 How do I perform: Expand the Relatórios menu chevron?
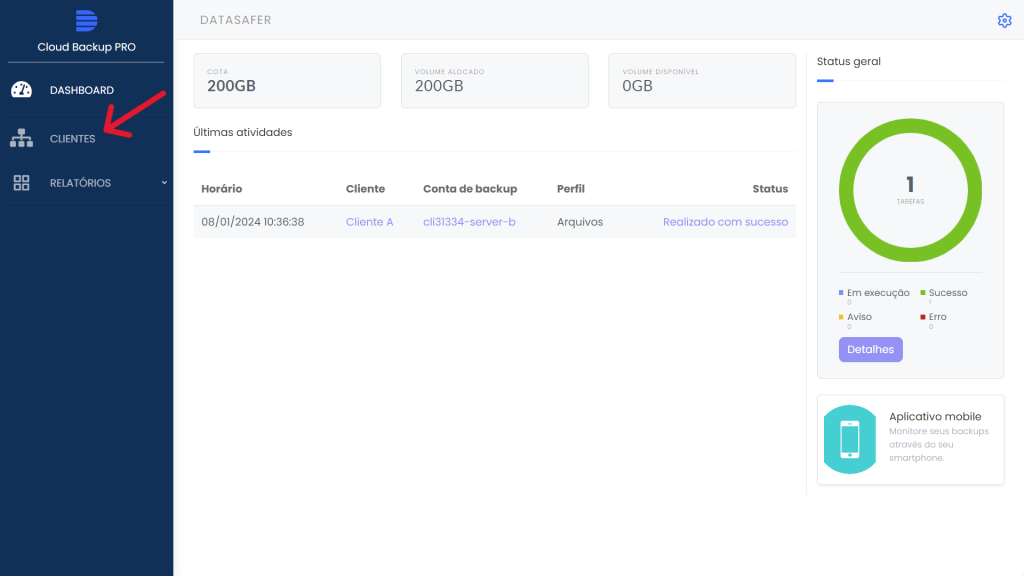pyautogui.click(x=164, y=182)
